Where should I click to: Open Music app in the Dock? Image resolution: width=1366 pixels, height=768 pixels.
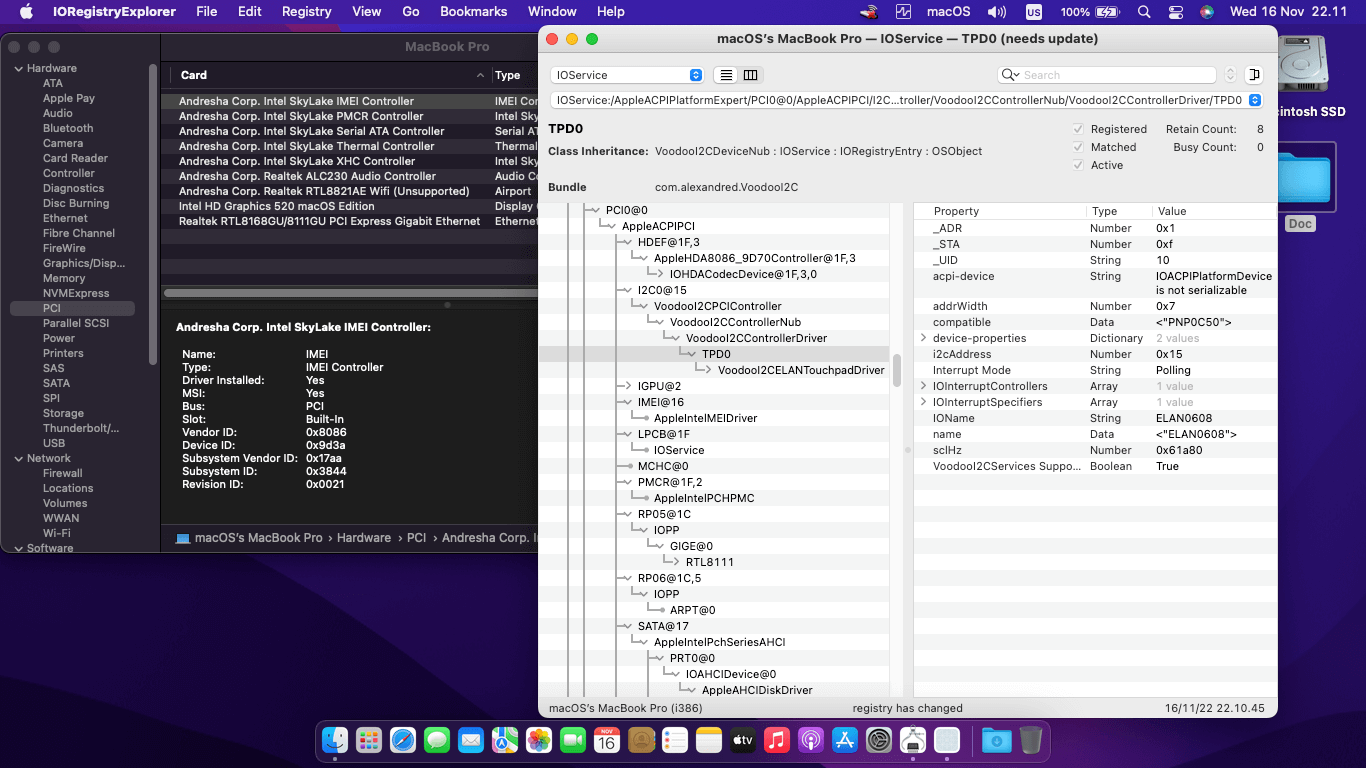click(777, 740)
